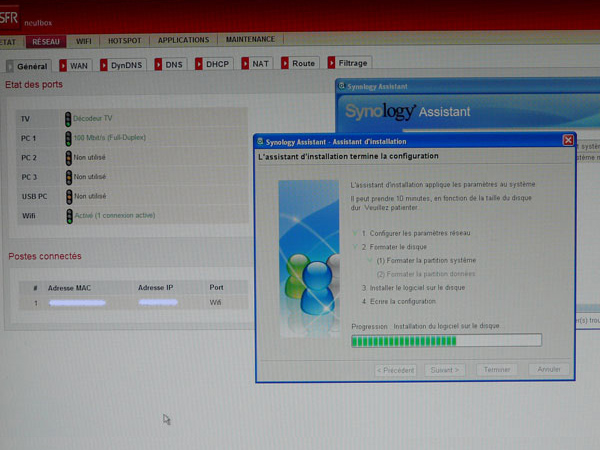Open the HOTSPOT tab

124,41
